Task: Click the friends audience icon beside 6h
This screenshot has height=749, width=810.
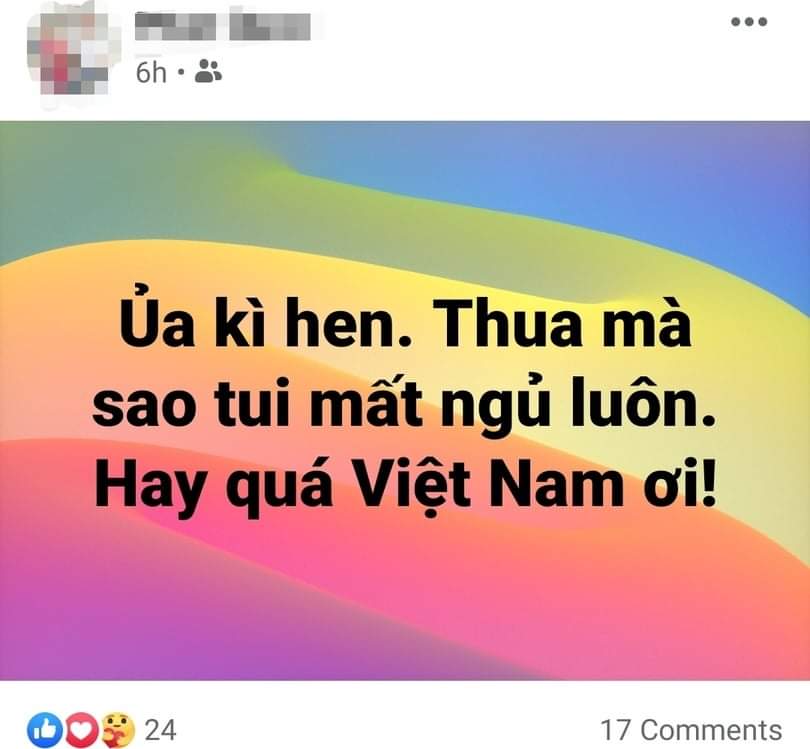Action: pos(208,71)
